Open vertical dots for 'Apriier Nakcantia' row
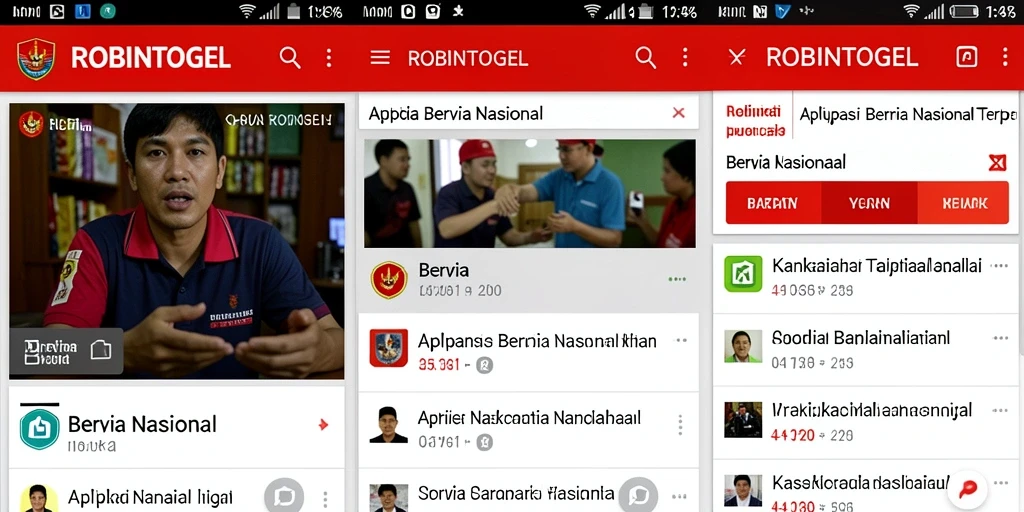This screenshot has width=1024, height=512. point(680,425)
